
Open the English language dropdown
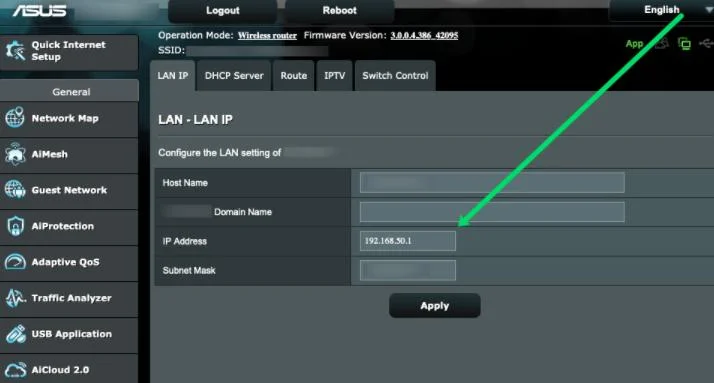click(662, 10)
